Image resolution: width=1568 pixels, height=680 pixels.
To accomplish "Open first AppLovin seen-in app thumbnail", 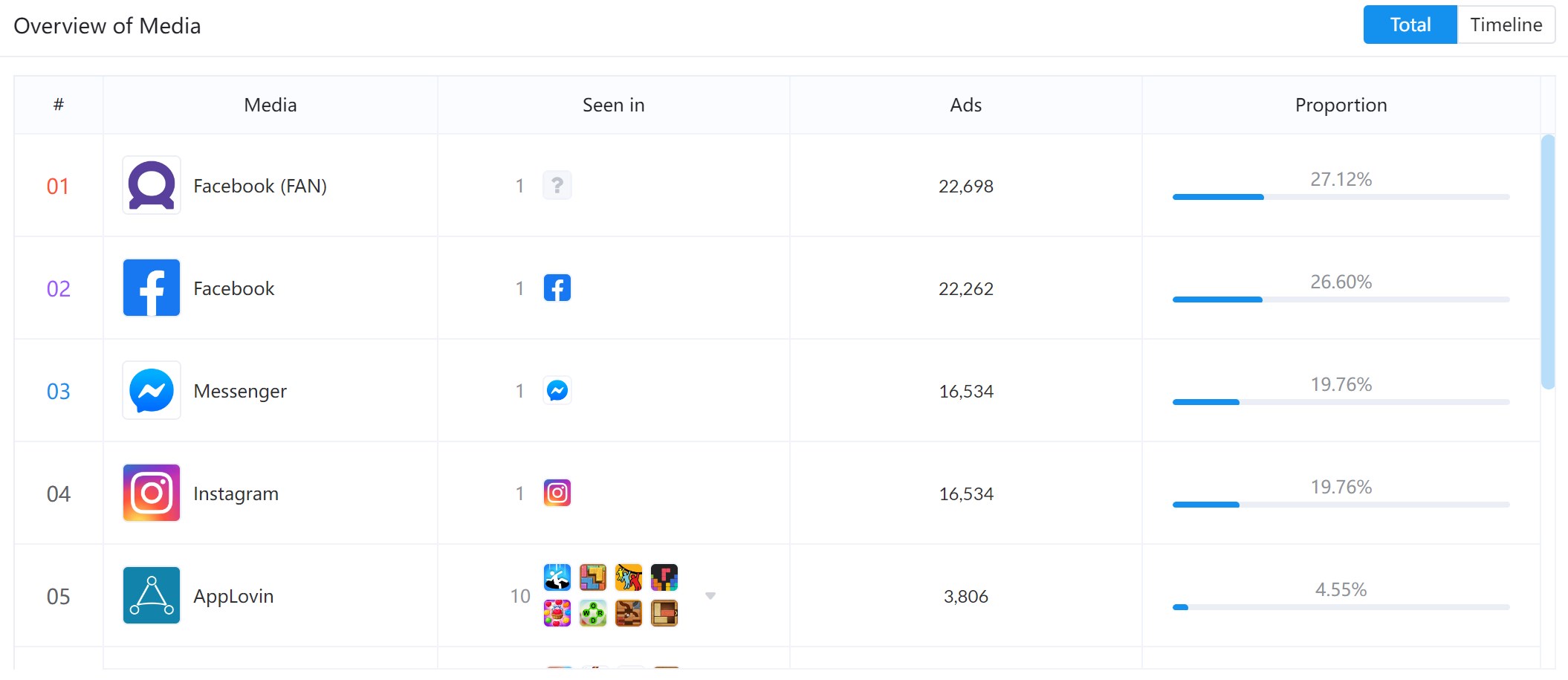I will [557, 577].
